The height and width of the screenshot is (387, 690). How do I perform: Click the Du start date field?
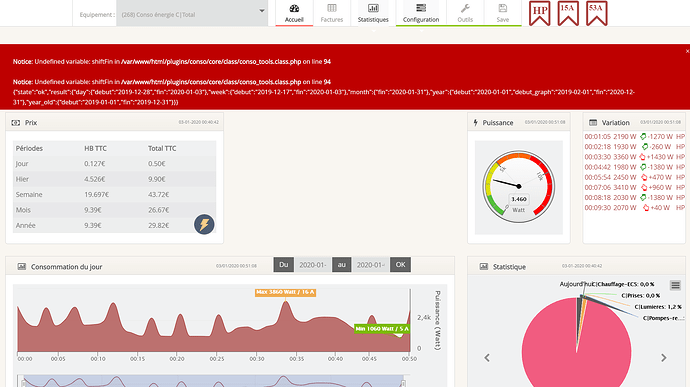pos(312,265)
